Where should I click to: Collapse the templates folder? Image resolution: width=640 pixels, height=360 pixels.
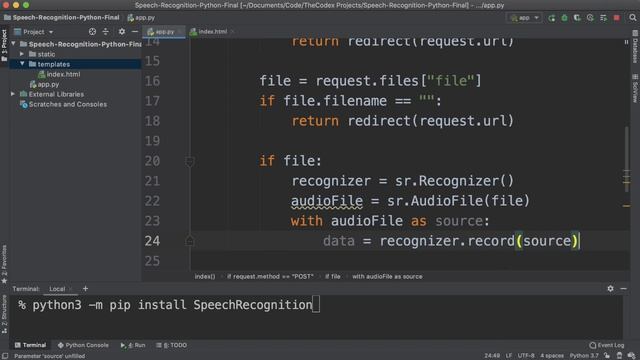(22, 64)
